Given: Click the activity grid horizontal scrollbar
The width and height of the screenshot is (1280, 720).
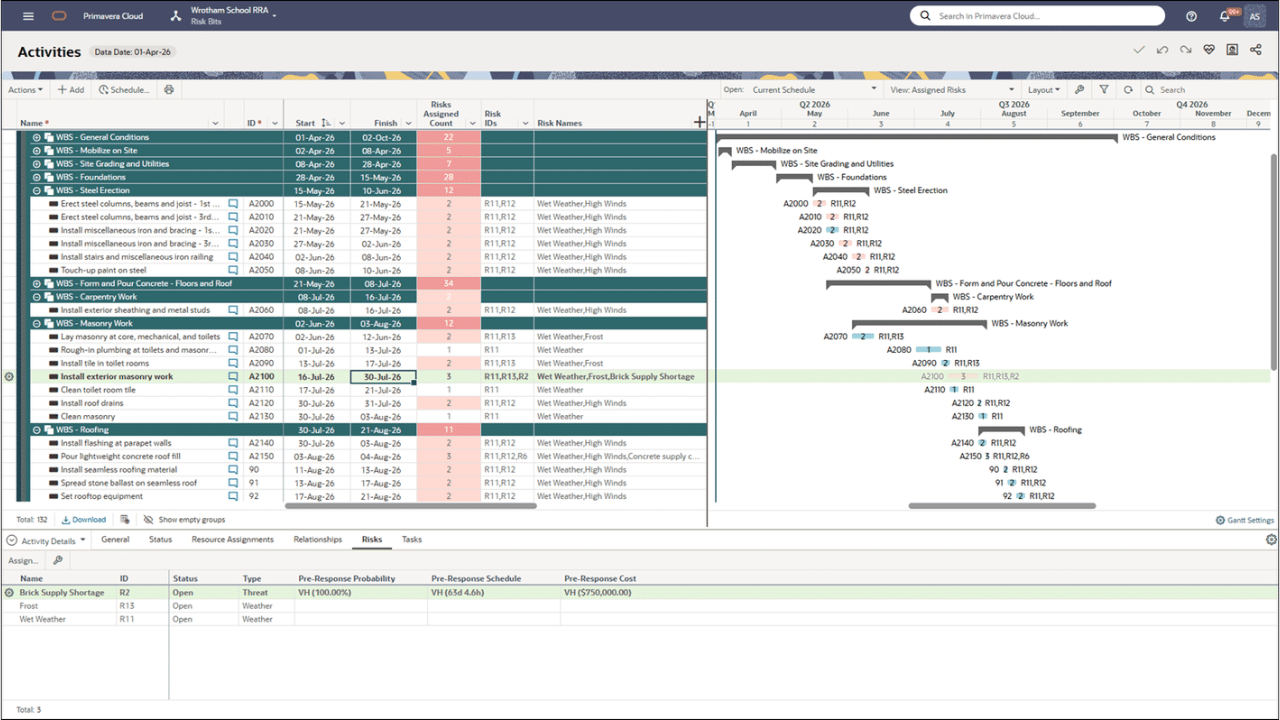Looking at the screenshot, I should (411, 506).
